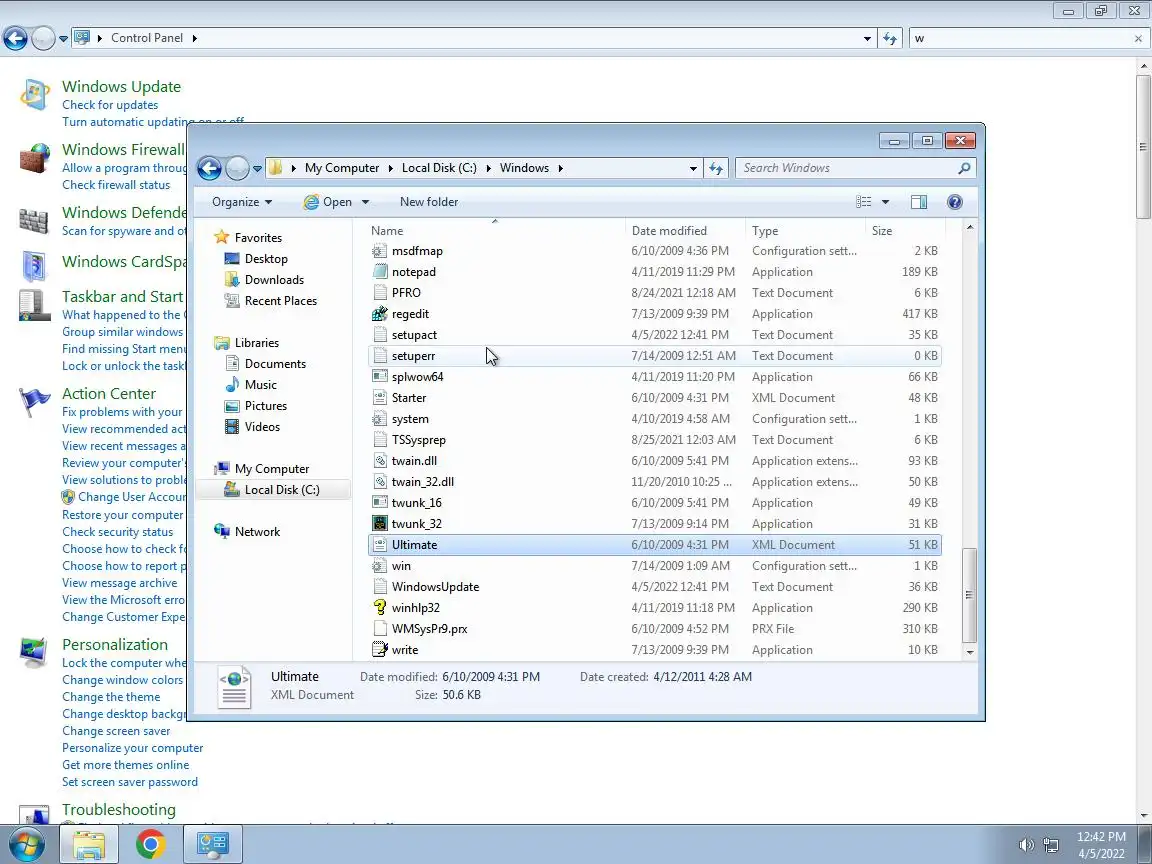Open the Check for updates link
The width and height of the screenshot is (1152, 864).
[x=110, y=105]
